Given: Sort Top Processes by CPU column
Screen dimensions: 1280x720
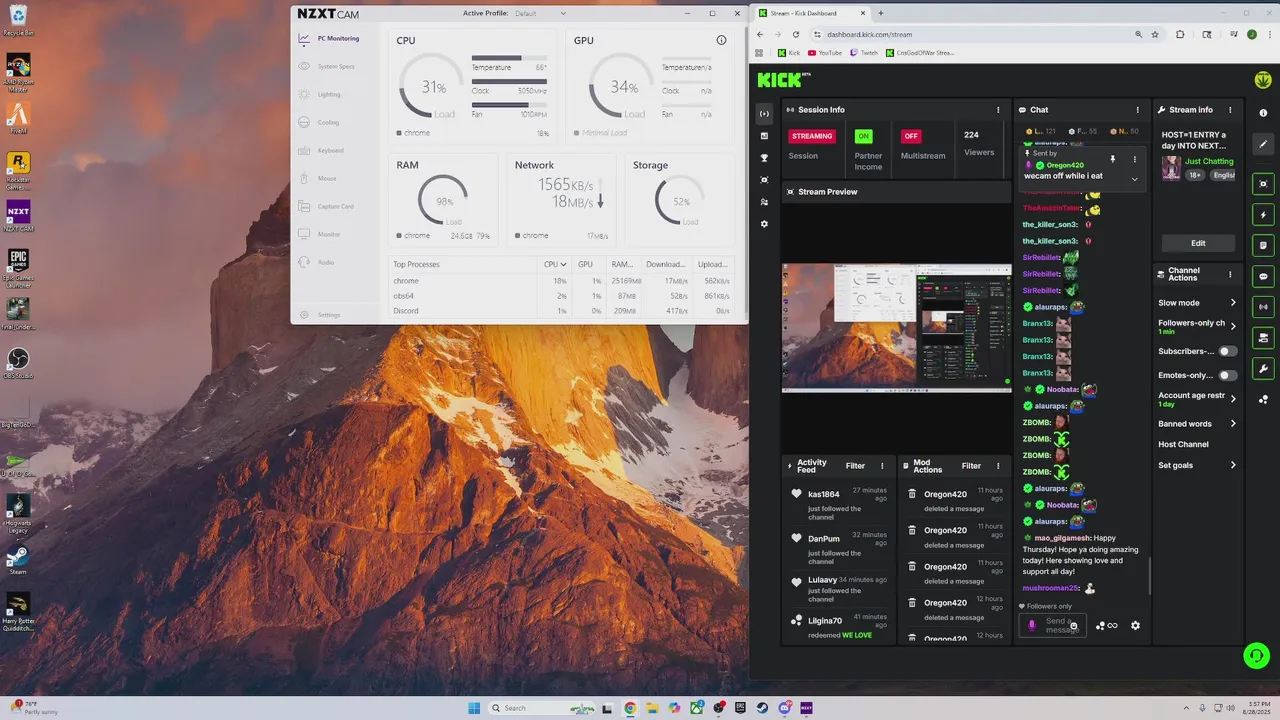Looking at the screenshot, I should point(555,264).
